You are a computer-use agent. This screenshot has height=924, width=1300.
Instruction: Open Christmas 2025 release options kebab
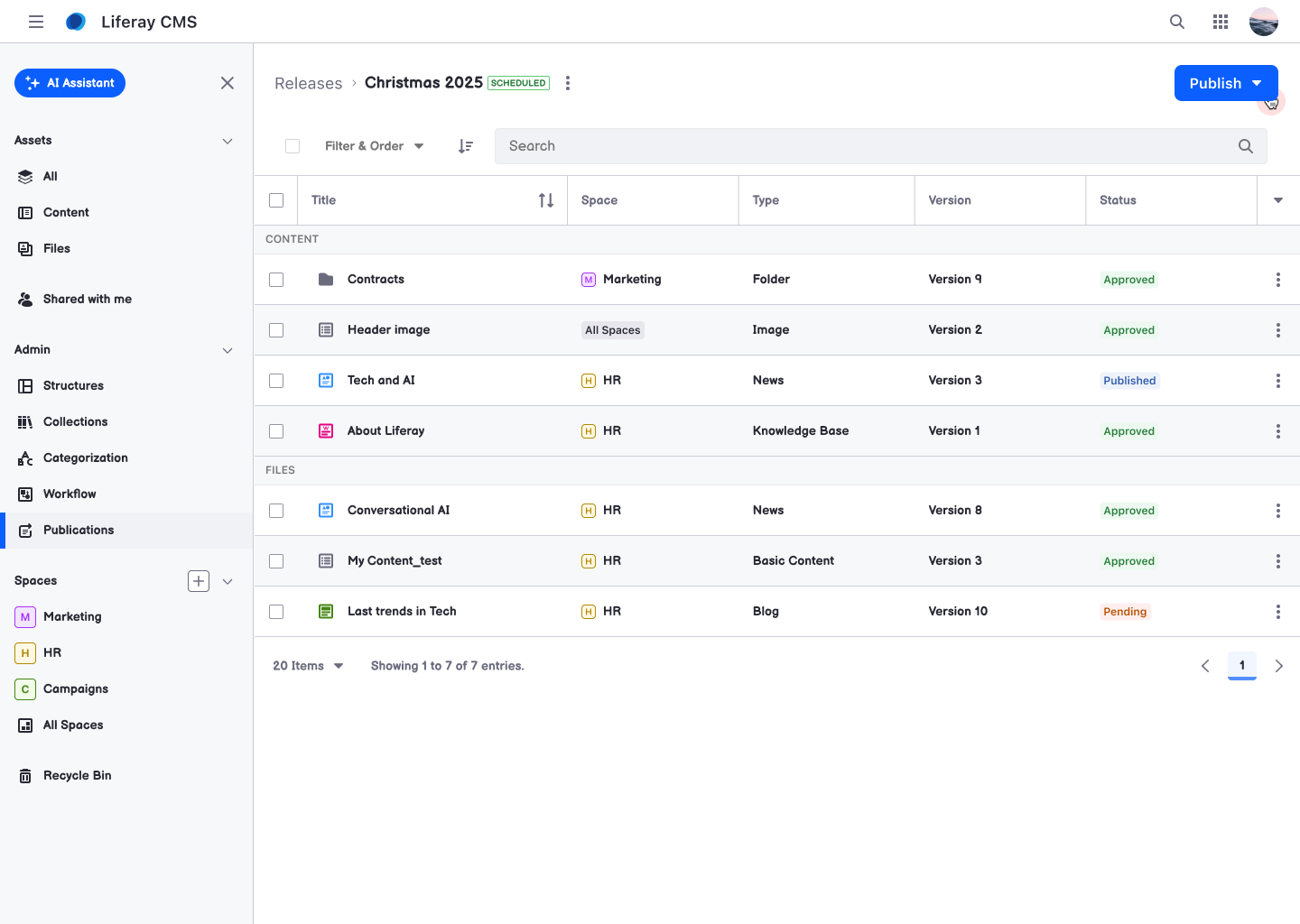568,83
